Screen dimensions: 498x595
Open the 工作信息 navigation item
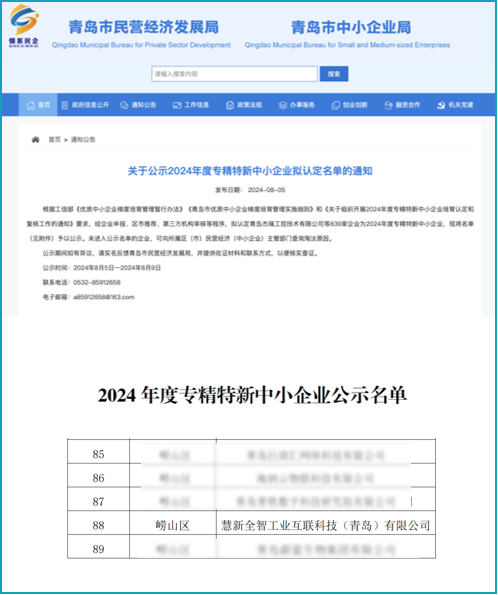pos(191,105)
